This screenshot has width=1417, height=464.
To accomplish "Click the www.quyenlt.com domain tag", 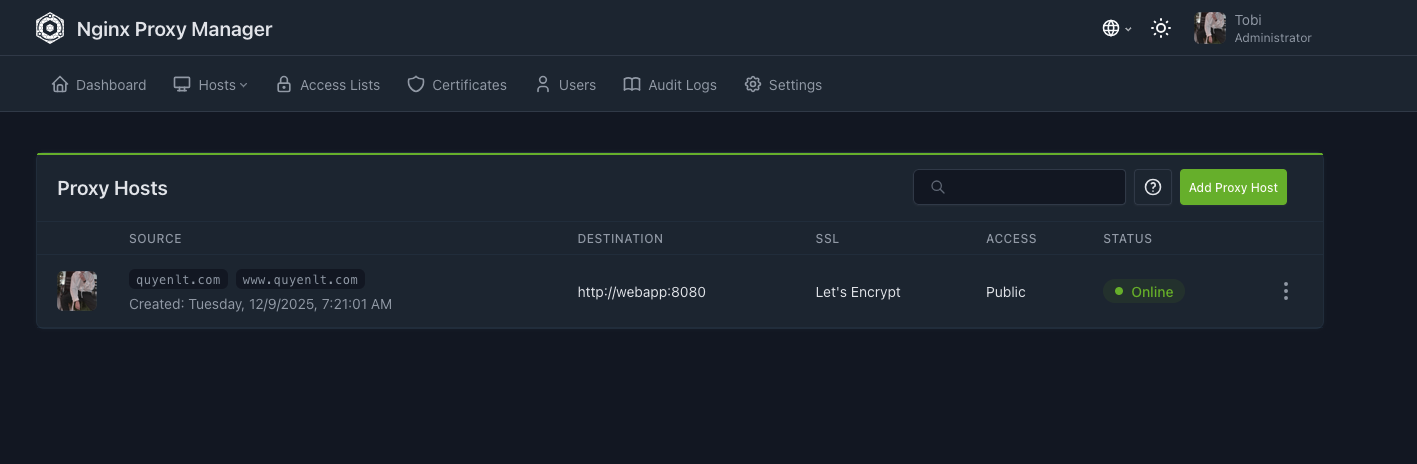I will [300, 280].
